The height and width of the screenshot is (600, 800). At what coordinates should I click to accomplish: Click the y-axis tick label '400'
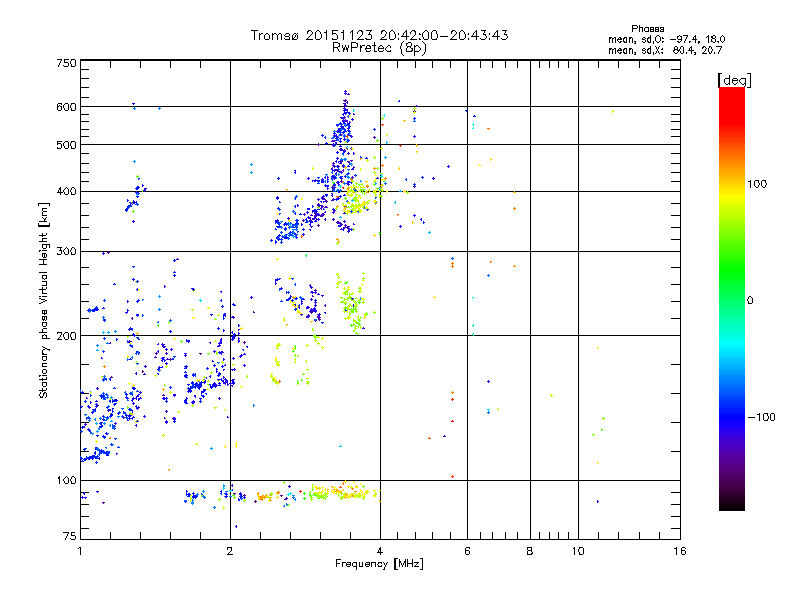tap(66, 192)
